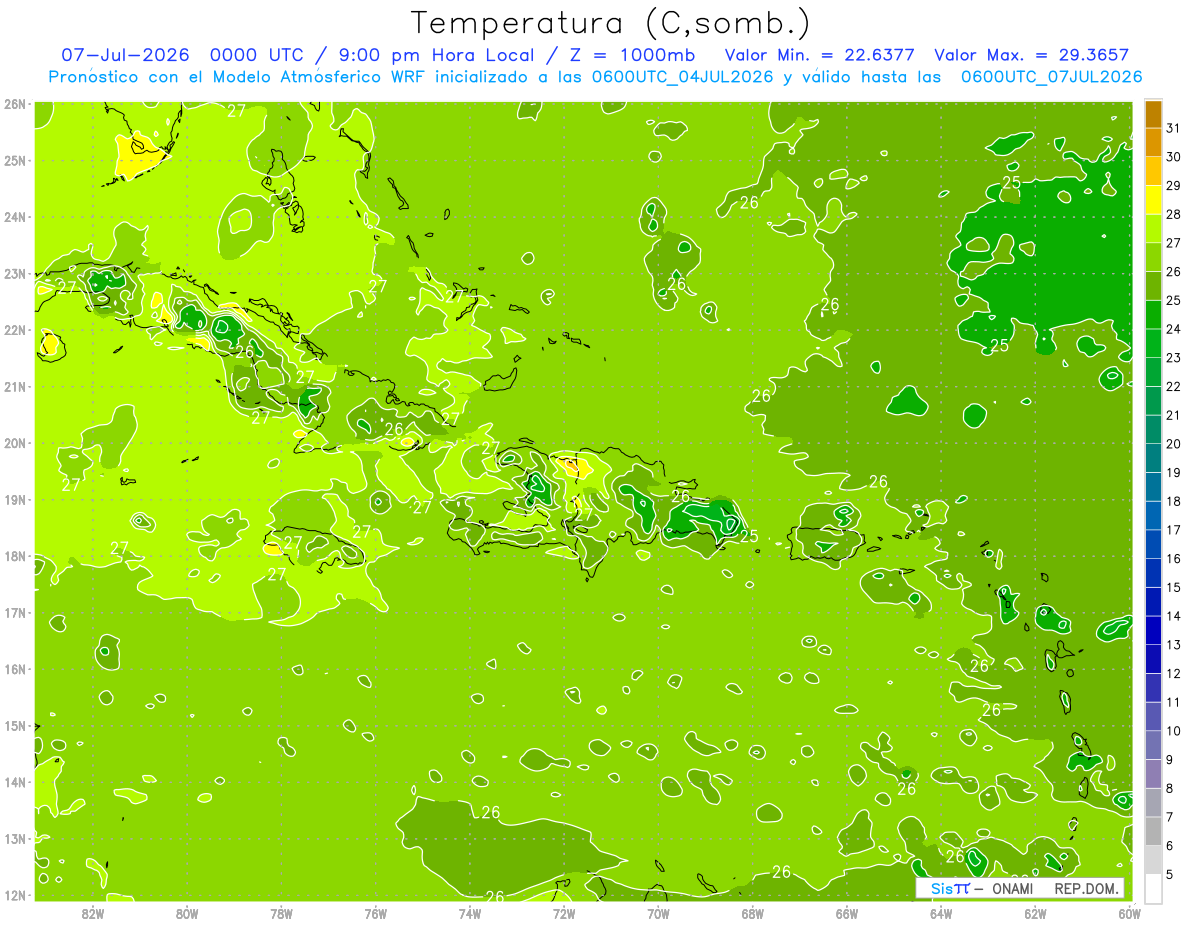Click the date '07-Jul-2026' in header

pos(125,55)
